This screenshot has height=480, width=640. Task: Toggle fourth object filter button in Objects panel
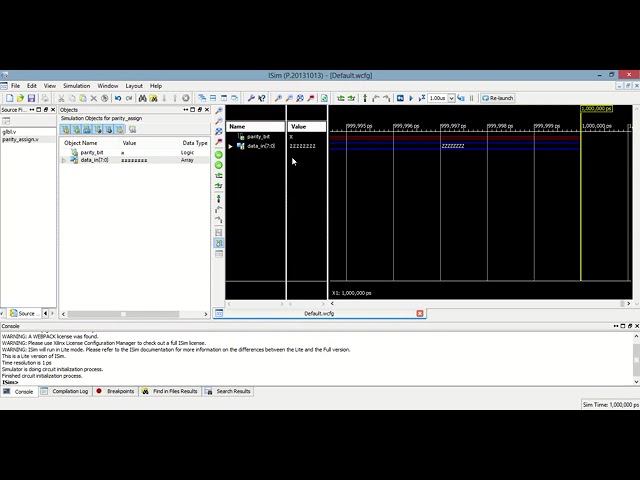point(98,130)
